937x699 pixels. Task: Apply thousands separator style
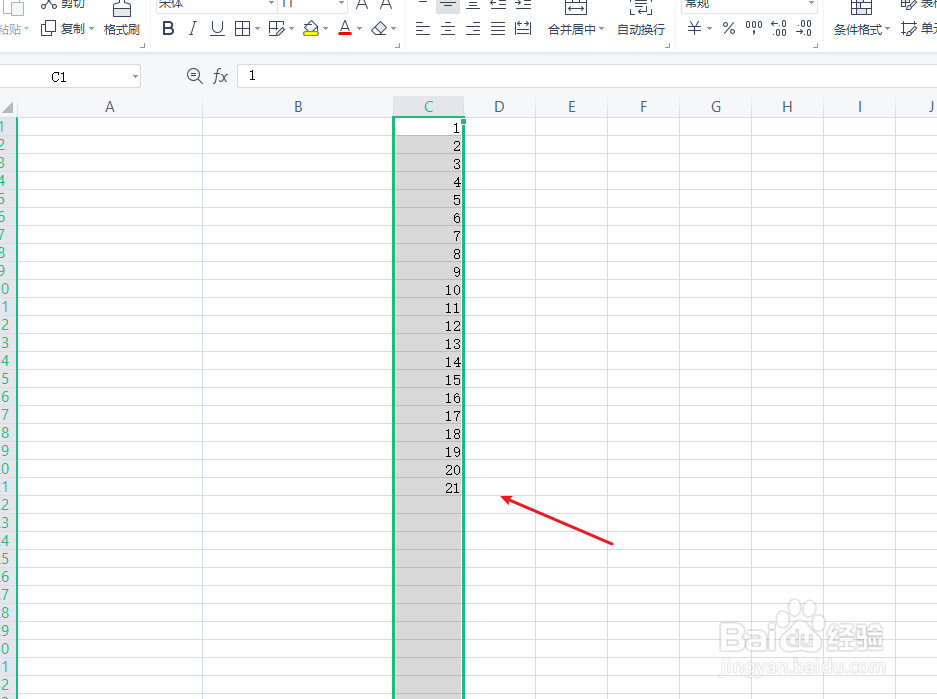[x=754, y=29]
